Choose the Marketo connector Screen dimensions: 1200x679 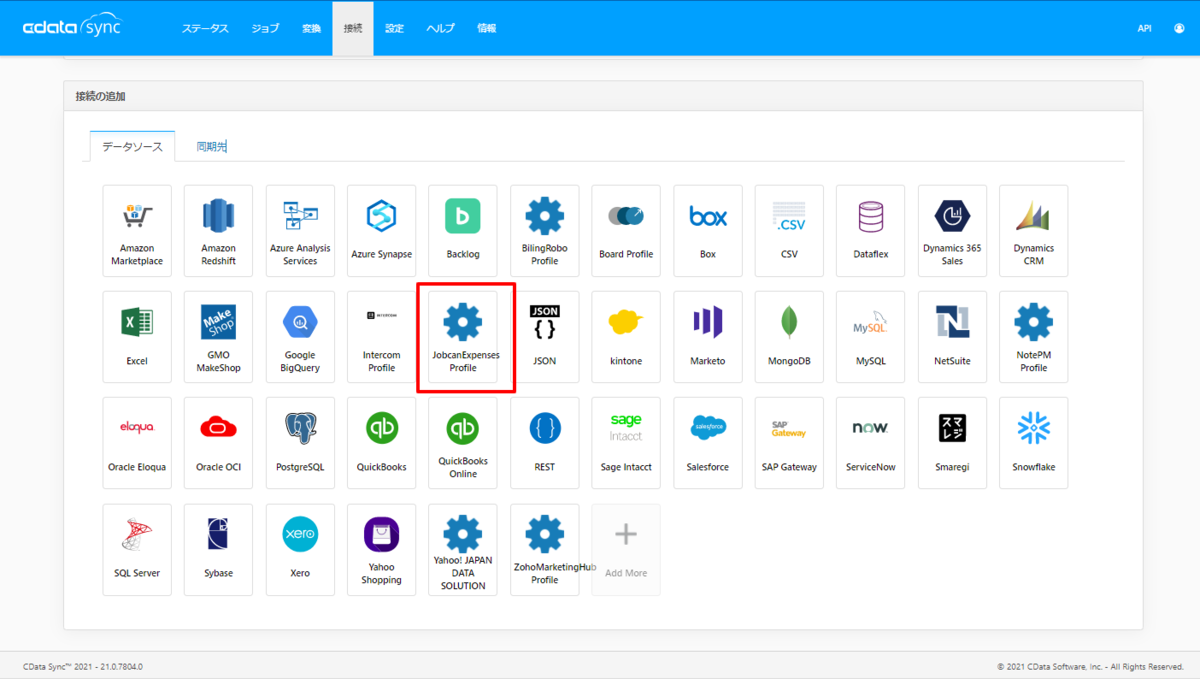pyautogui.click(x=708, y=337)
